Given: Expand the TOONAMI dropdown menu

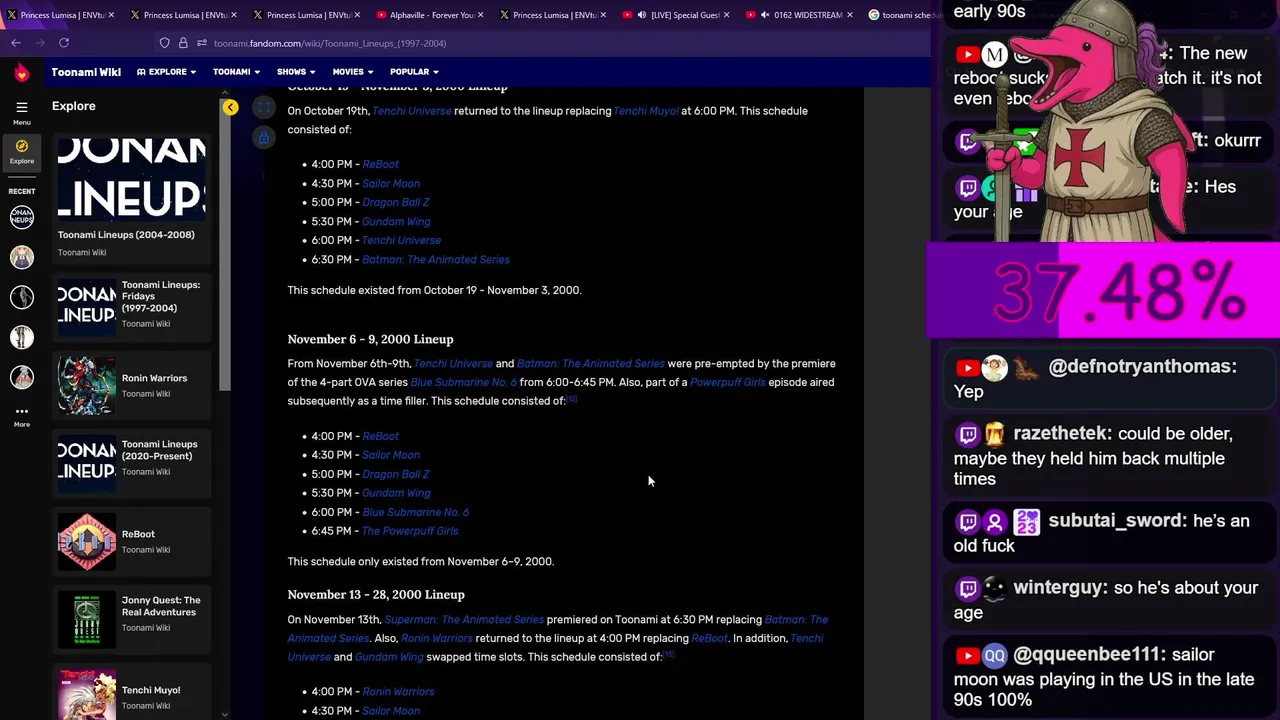Looking at the screenshot, I should coord(236,72).
